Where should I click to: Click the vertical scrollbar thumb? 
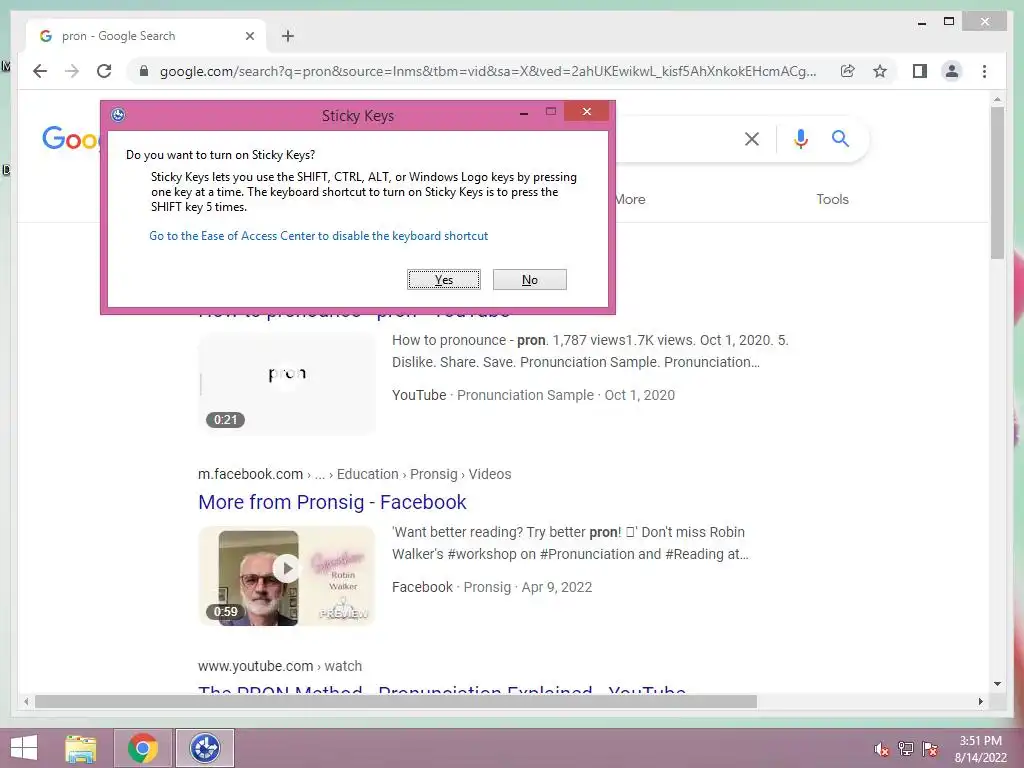click(x=997, y=183)
